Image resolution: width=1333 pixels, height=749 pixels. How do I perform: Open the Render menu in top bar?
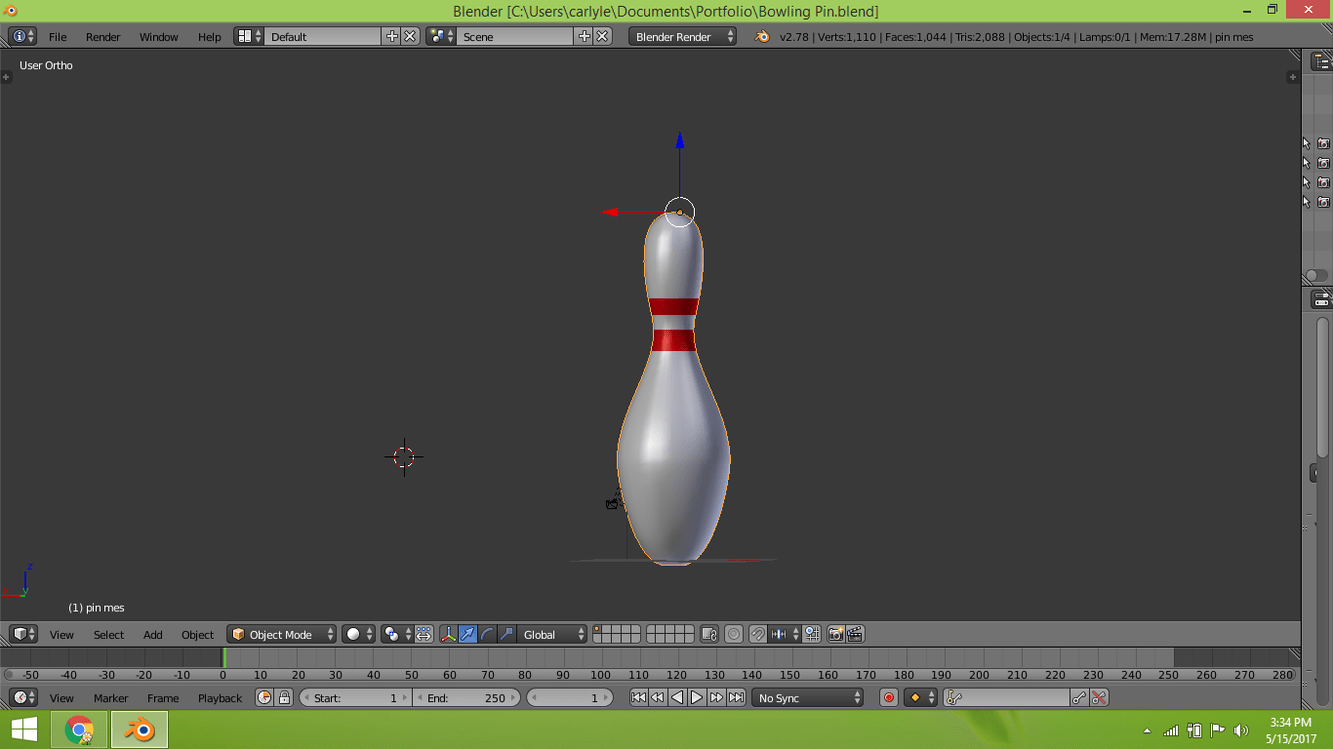click(102, 37)
